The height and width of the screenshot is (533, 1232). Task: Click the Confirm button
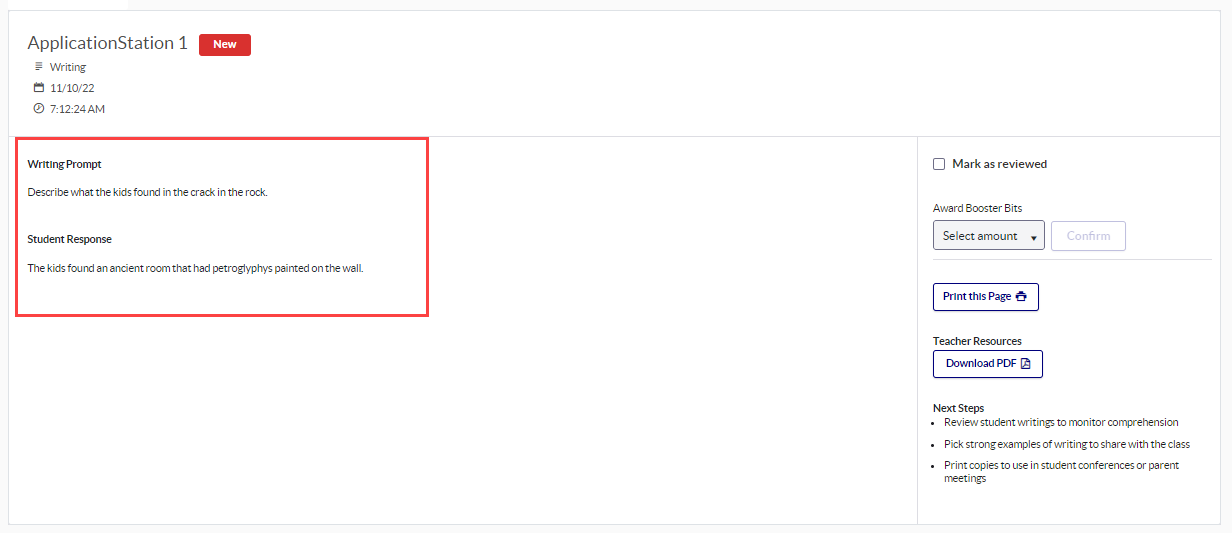click(x=1088, y=236)
